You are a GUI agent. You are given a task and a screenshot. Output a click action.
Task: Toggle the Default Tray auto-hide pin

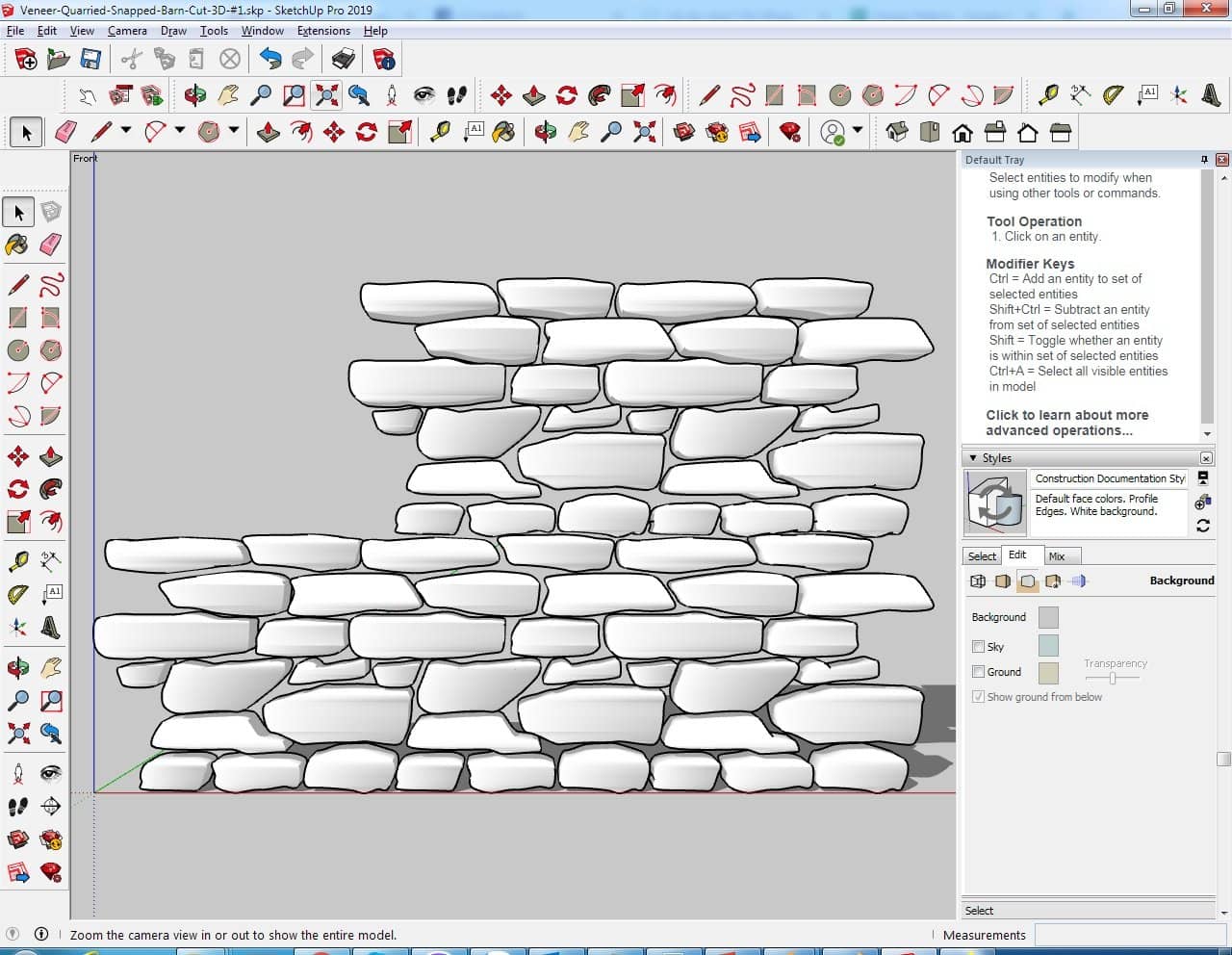click(1204, 160)
